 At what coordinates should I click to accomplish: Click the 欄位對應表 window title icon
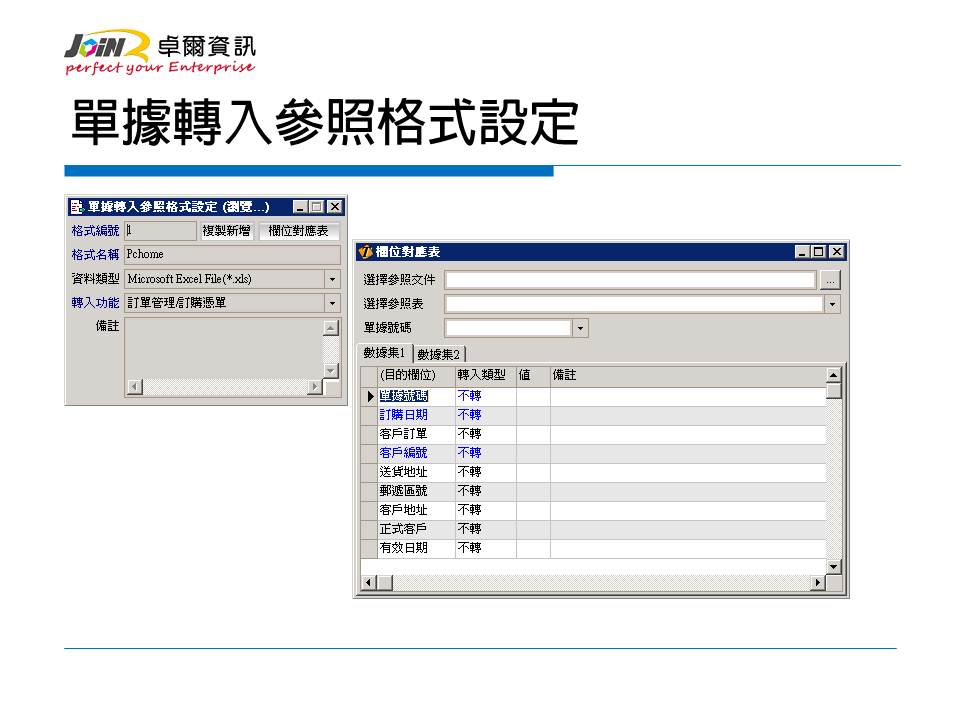click(366, 253)
